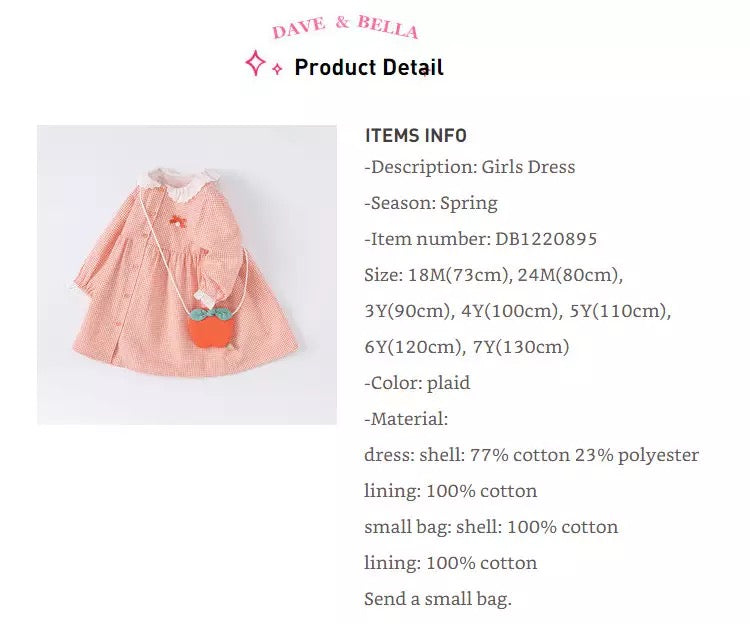The image size is (750, 624).
Task: Click the Season: Spring line
Action: [x=431, y=203]
